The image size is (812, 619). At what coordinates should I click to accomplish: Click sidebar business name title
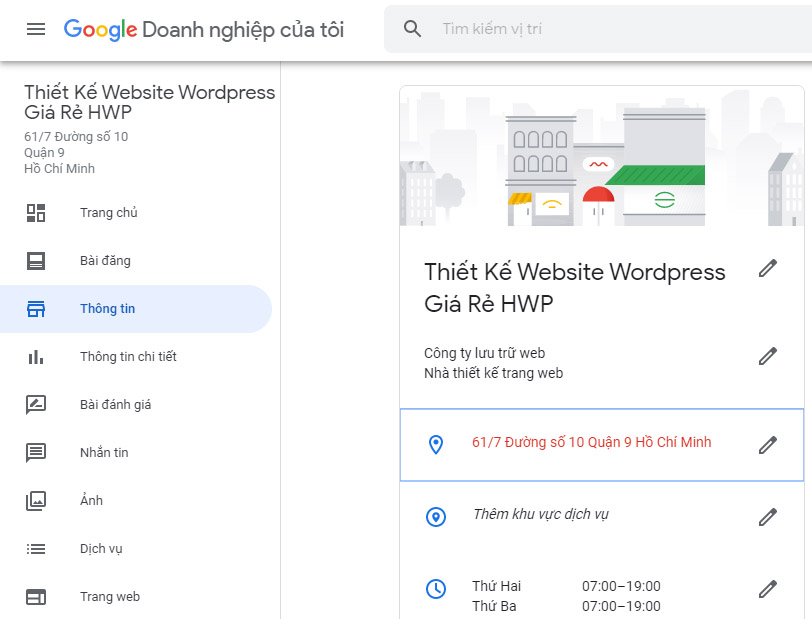coord(149,102)
